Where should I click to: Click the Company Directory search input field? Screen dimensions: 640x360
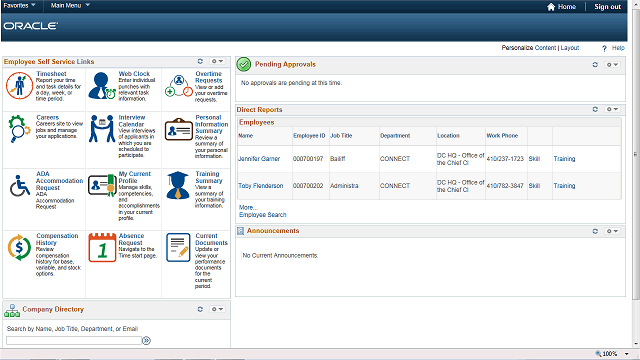click(74, 340)
